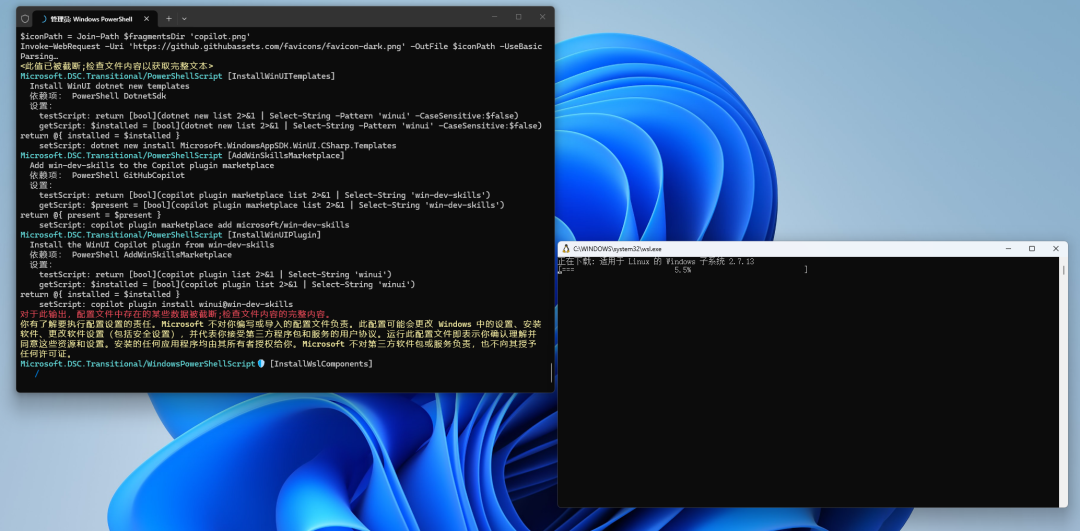The width and height of the screenshot is (1080, 531).
Task: Click the wsl.exe console vertical scrollbar
Action: [1063, 382]
